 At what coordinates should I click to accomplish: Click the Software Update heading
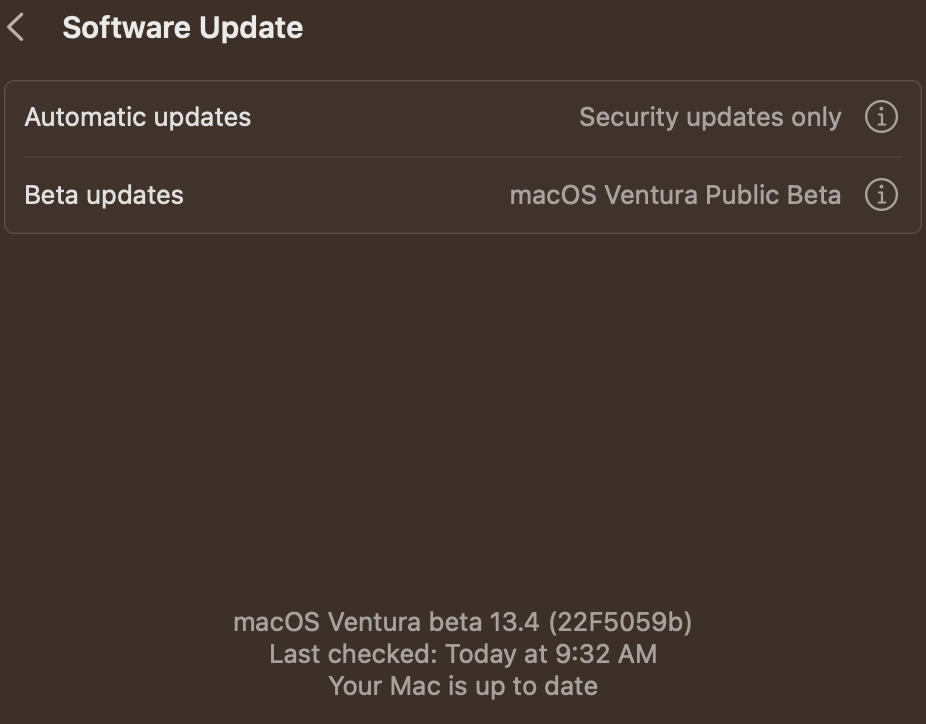(x=182, y=28)
